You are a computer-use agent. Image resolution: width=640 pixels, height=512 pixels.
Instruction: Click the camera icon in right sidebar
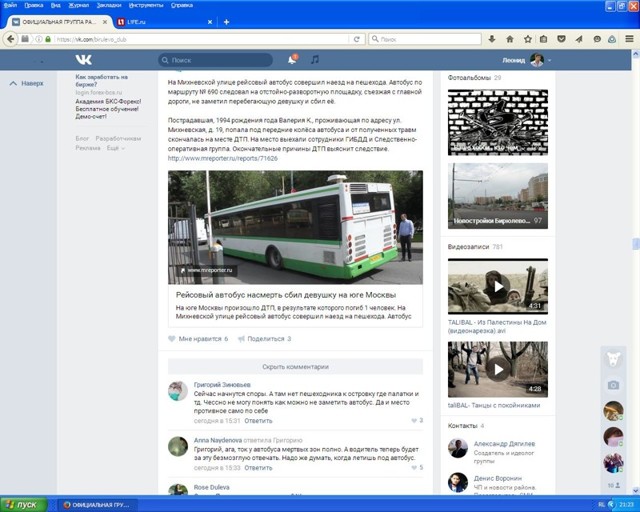(613, 385)
